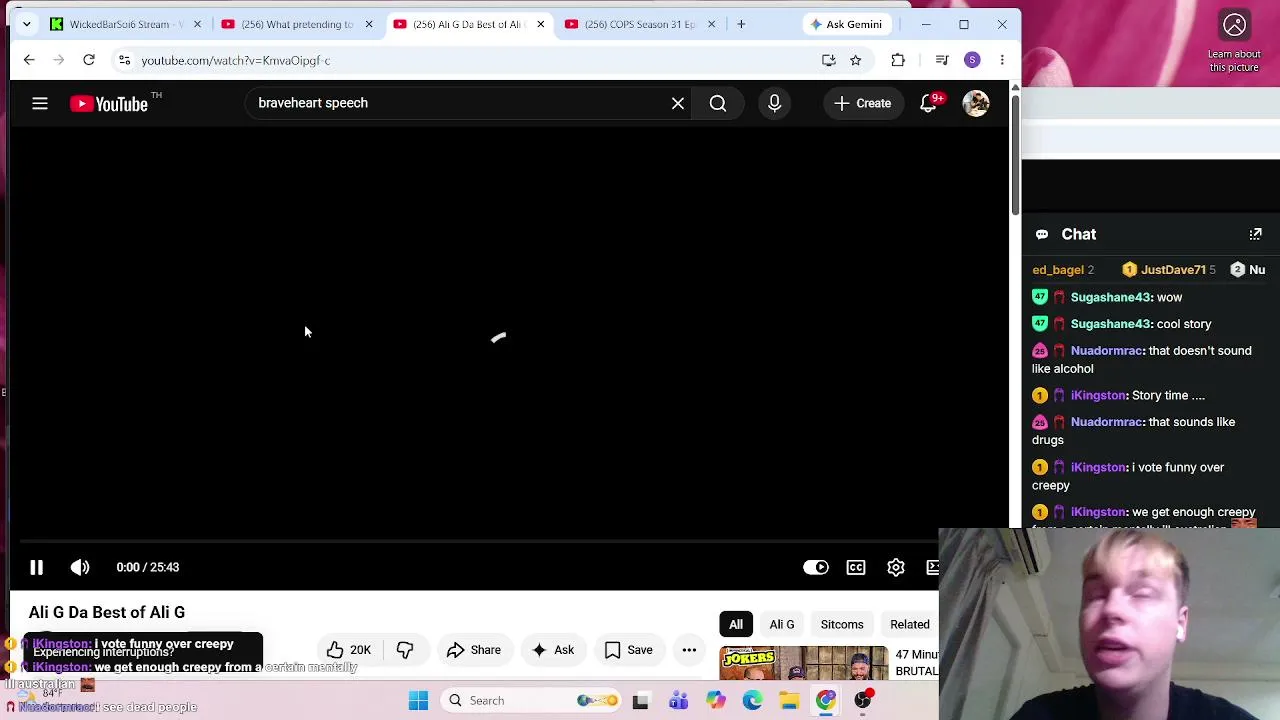Clear the braveheart speech search text

click(678, 103)
